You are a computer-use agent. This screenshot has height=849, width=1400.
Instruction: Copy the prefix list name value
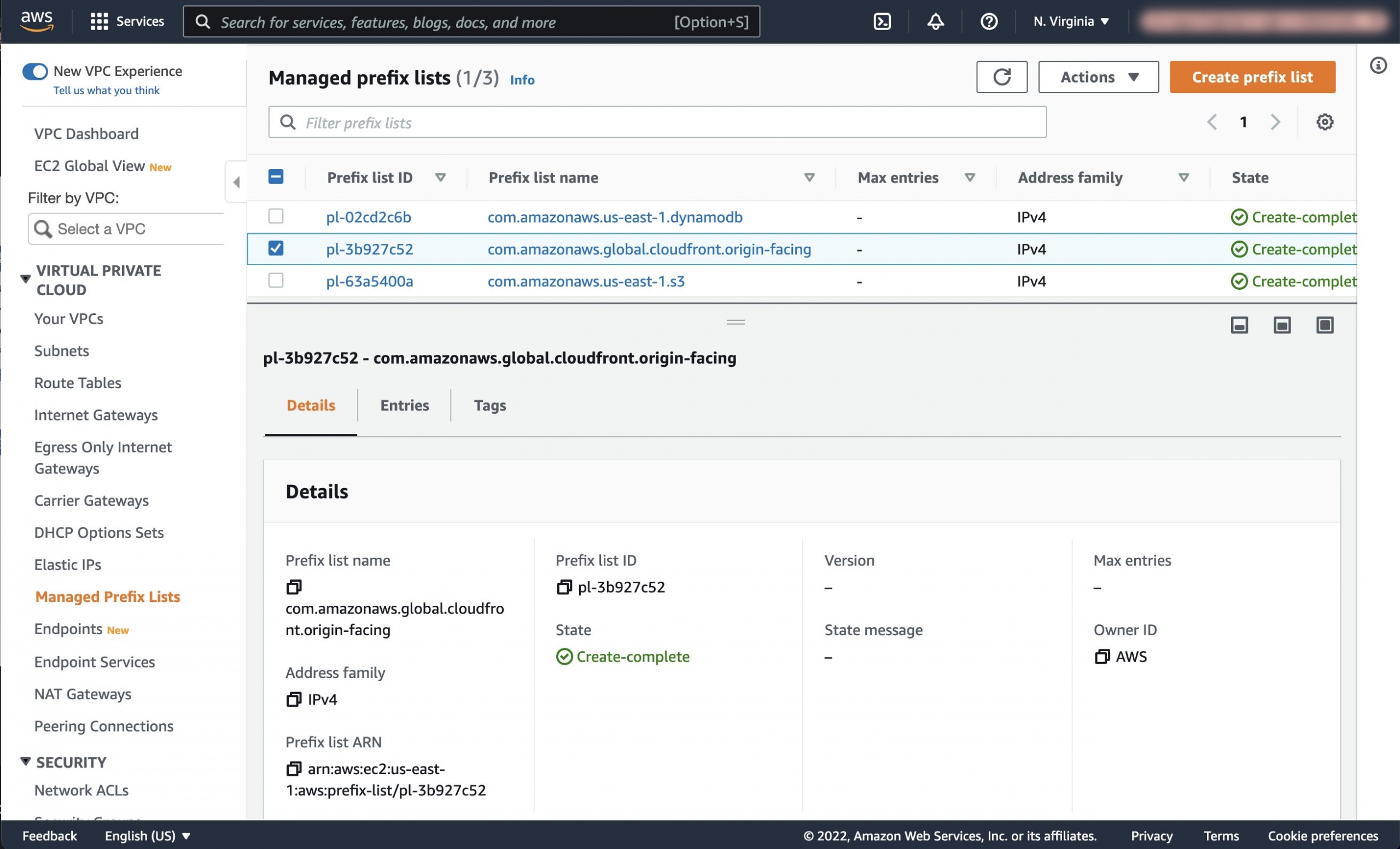294,587
